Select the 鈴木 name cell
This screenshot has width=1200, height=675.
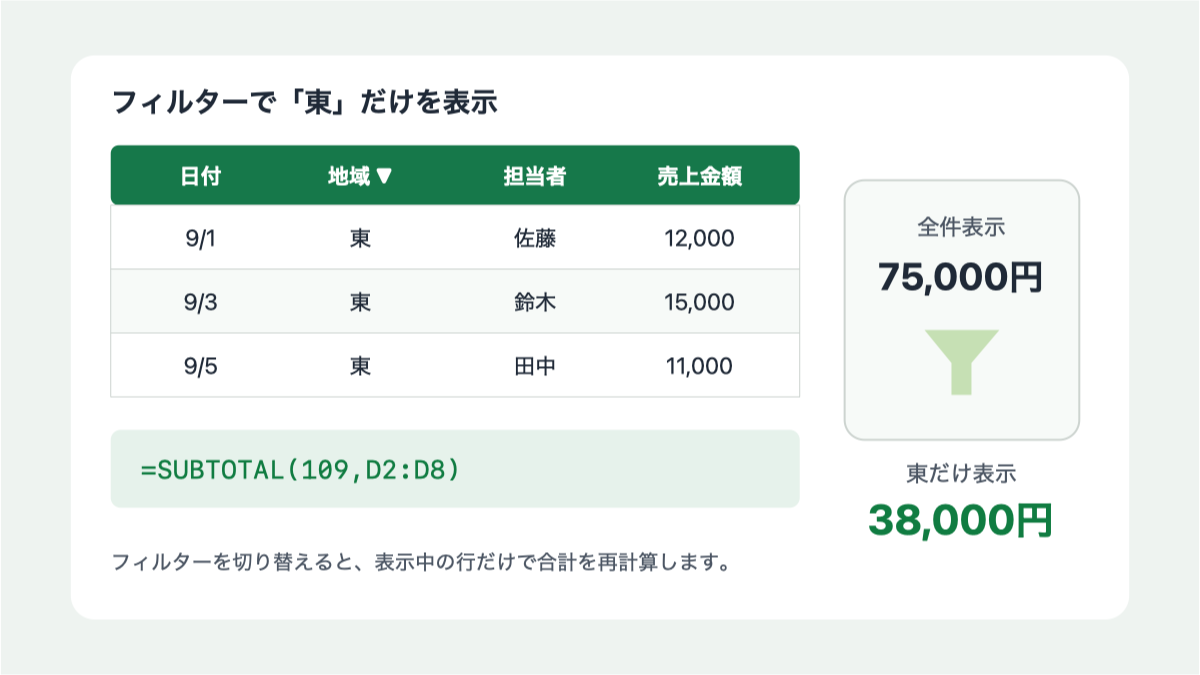coord(535,302)
